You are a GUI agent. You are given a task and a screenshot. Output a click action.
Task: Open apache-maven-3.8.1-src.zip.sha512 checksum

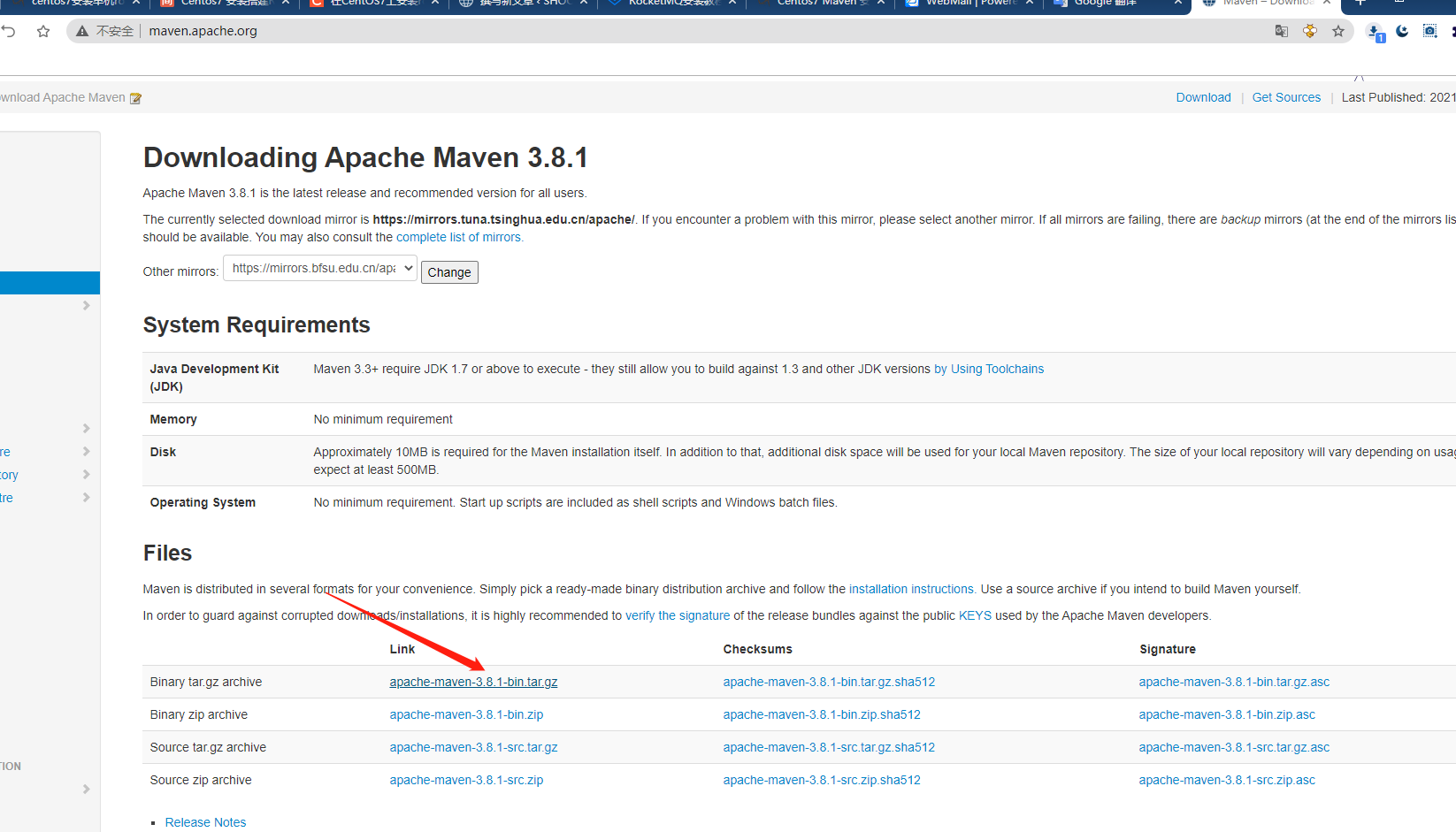point(822,780)
